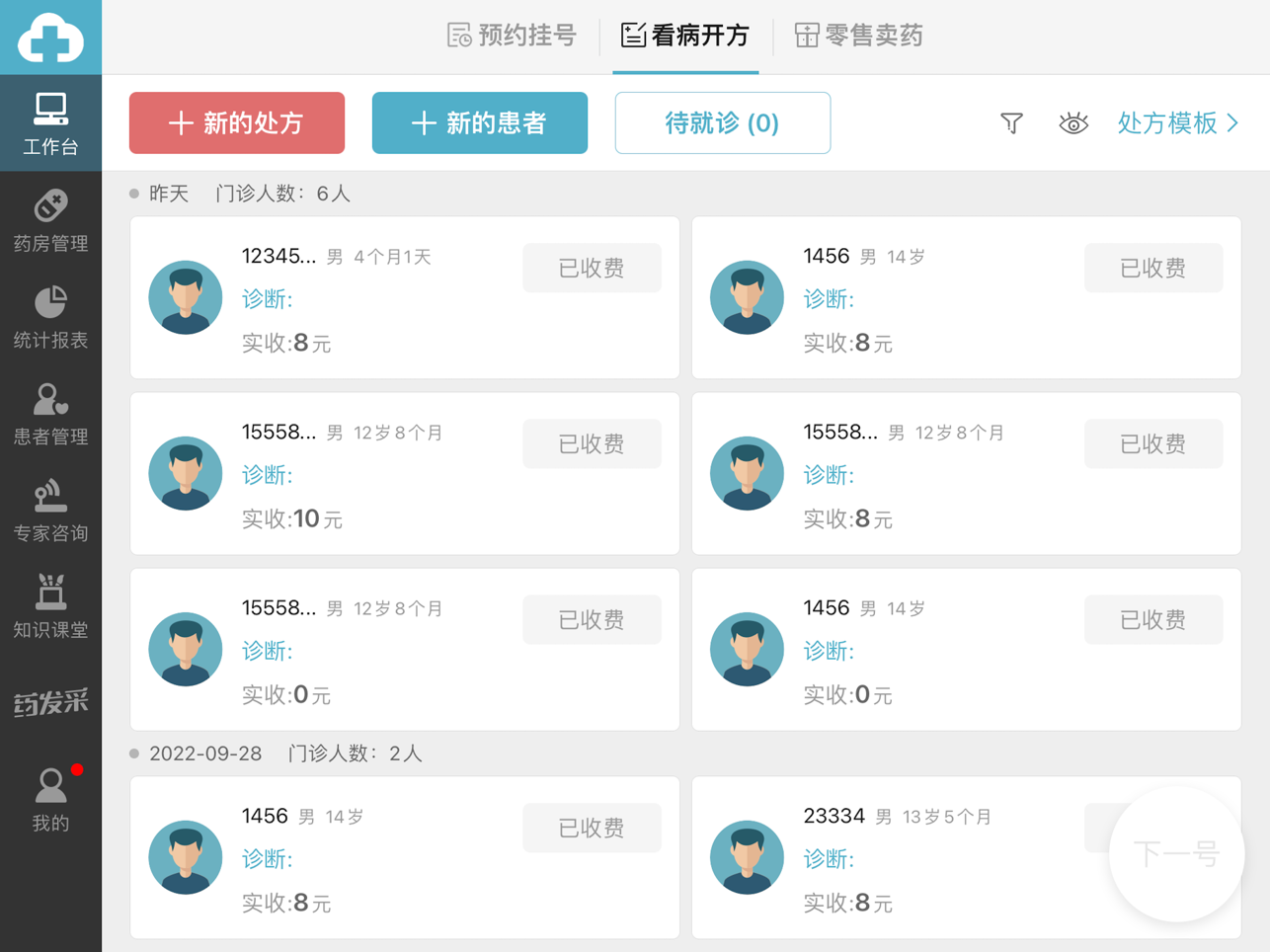The height and width of the screenshot is (952, 1270).
Task: Select the 看病开方 tab
Action: click(x=685, y=37)
